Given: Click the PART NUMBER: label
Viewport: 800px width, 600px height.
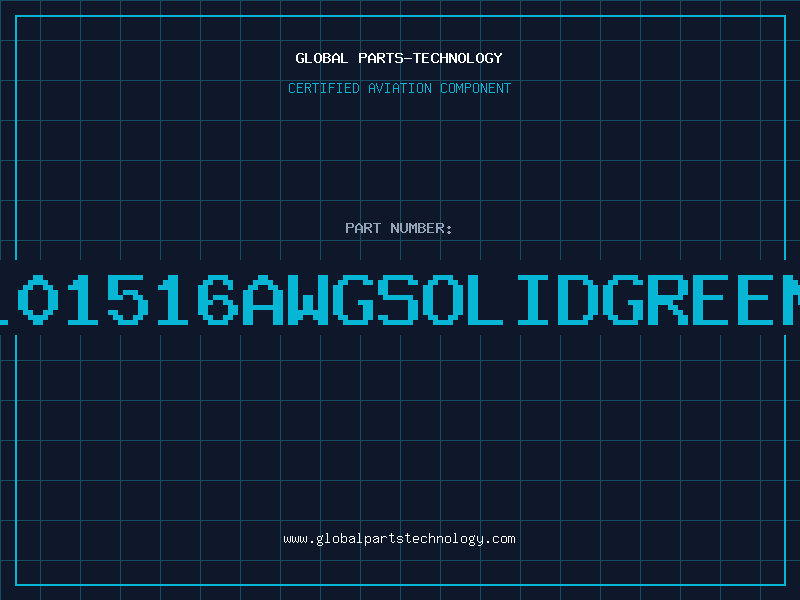Looking at the screenshot, I should pyautogui.click(x=399, y=229).
